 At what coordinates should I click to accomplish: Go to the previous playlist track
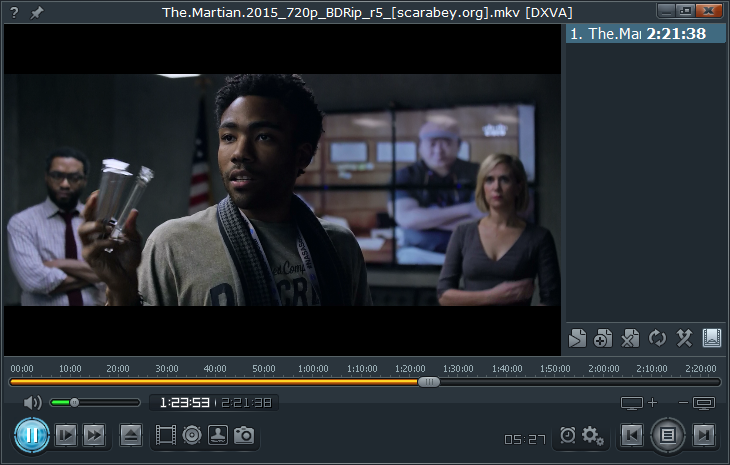(632, 435)
